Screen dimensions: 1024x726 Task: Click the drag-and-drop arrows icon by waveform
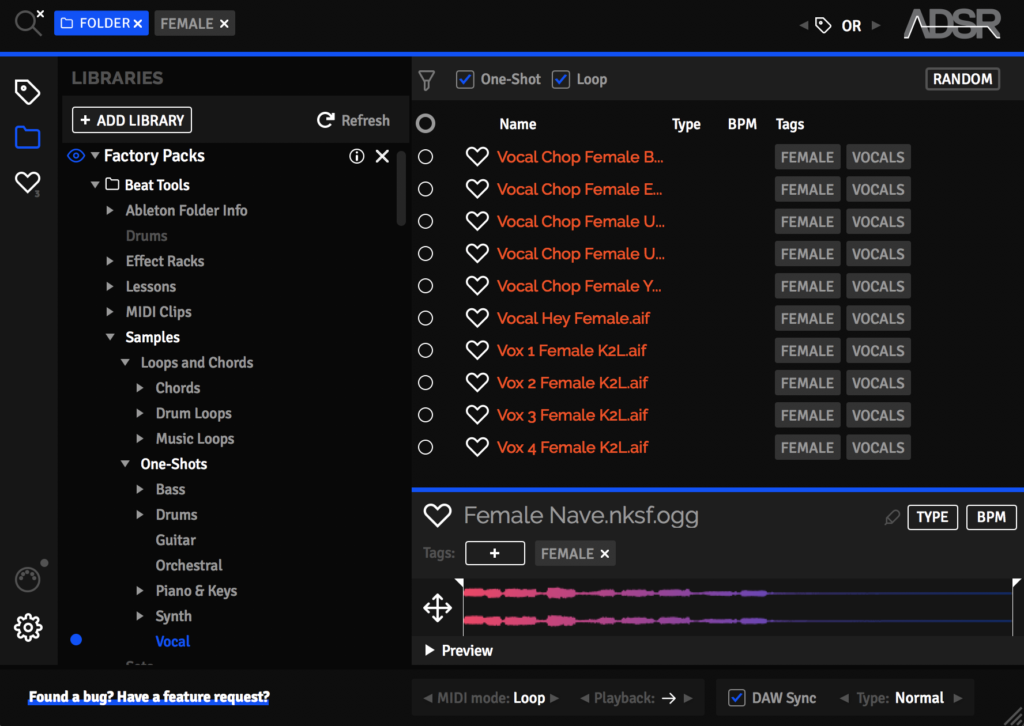tap(437, 607)
